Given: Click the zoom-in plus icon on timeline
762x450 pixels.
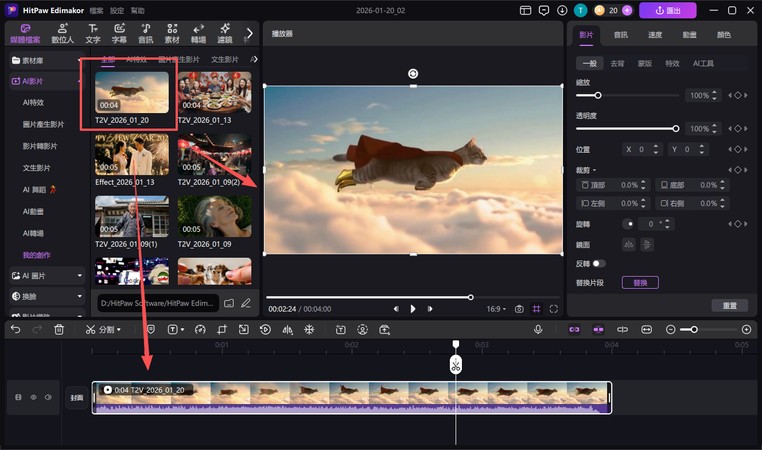Looking at the screenshot, I should [x=746, y=329].
